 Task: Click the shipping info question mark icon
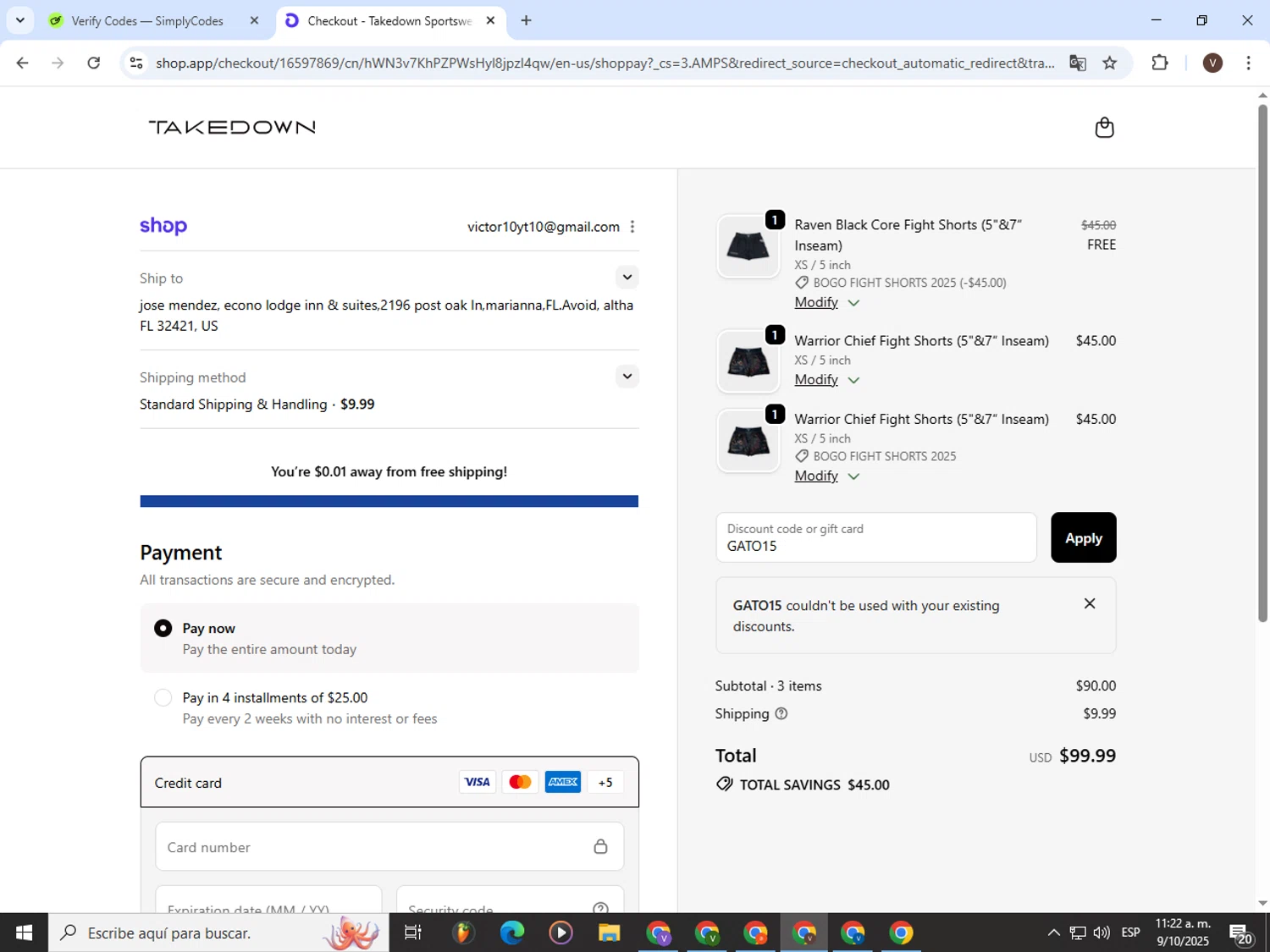point(781,713)
